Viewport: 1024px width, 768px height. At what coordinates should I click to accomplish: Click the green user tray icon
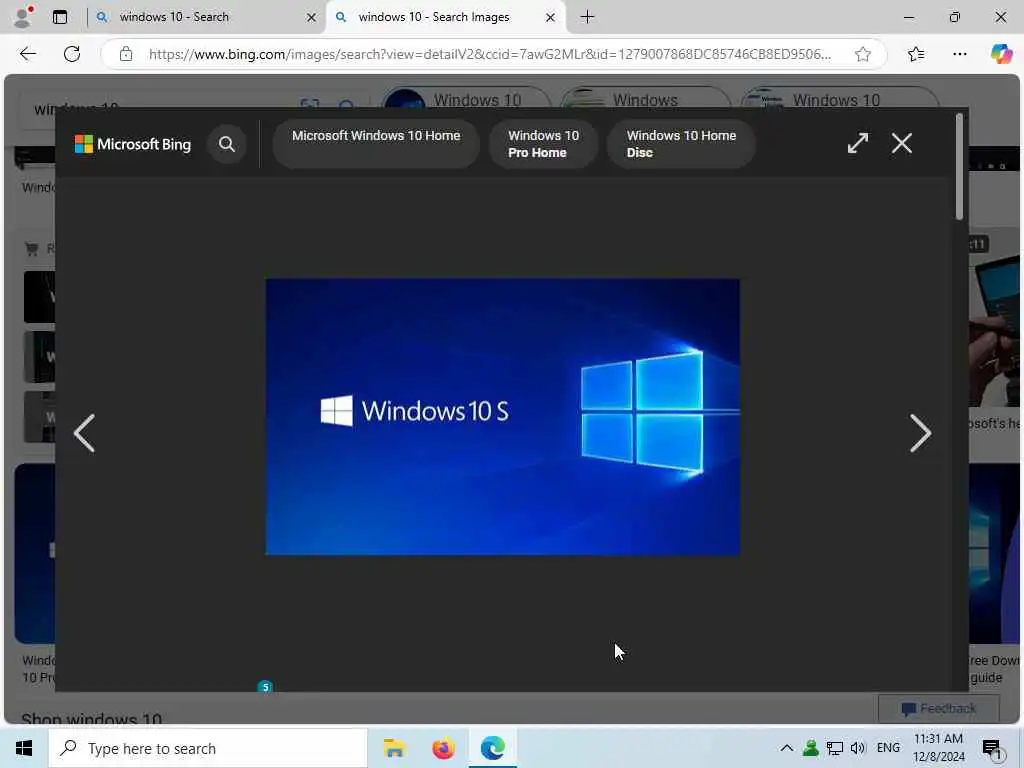point(810,748)
